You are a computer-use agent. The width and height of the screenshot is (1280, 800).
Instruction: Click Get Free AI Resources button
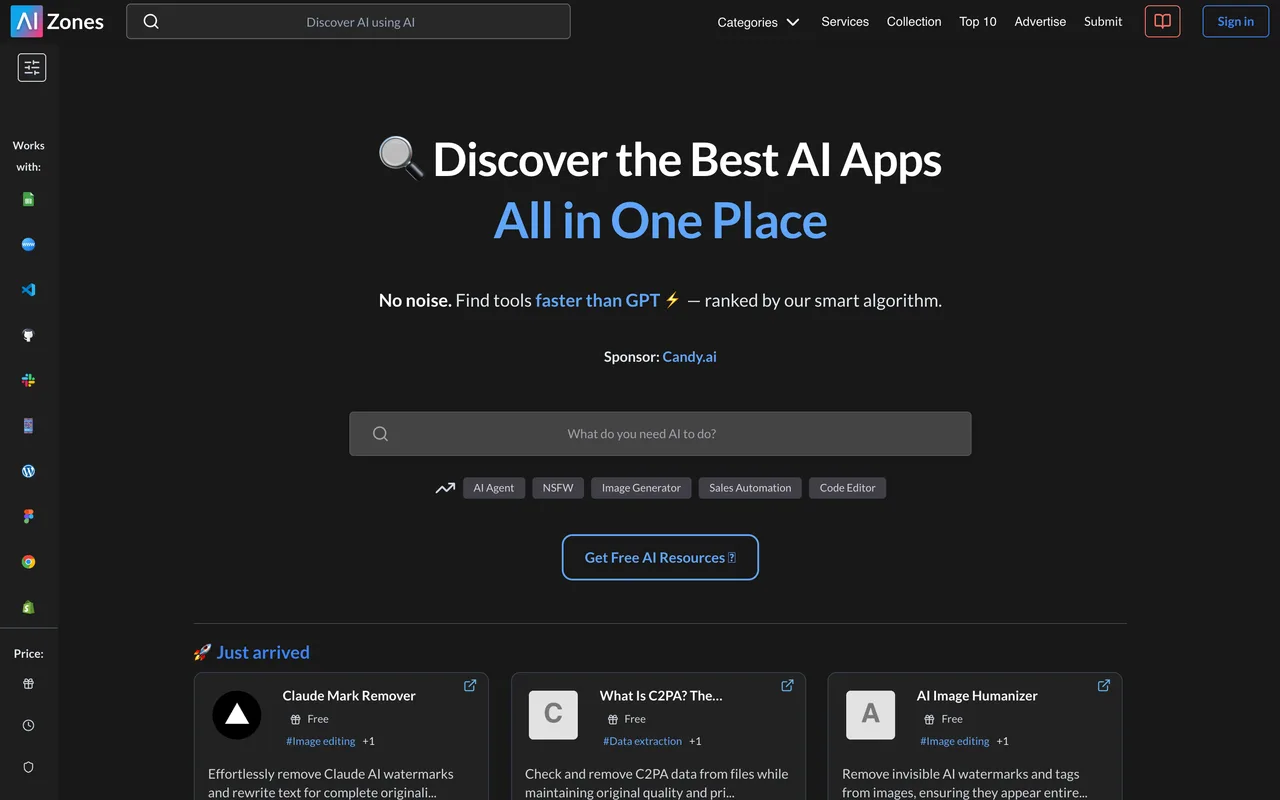(660, 557)
